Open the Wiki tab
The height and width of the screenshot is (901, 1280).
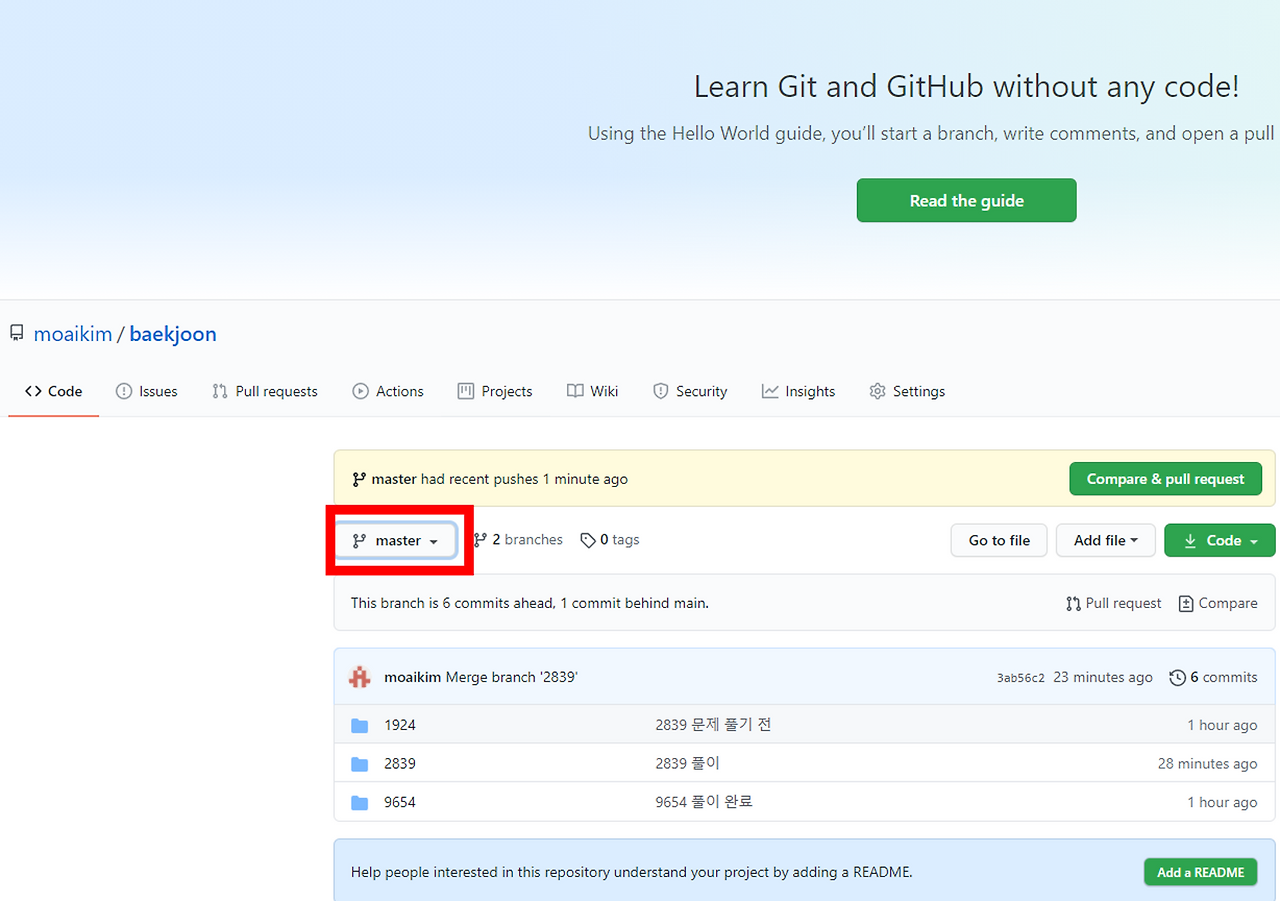(593, 391)
